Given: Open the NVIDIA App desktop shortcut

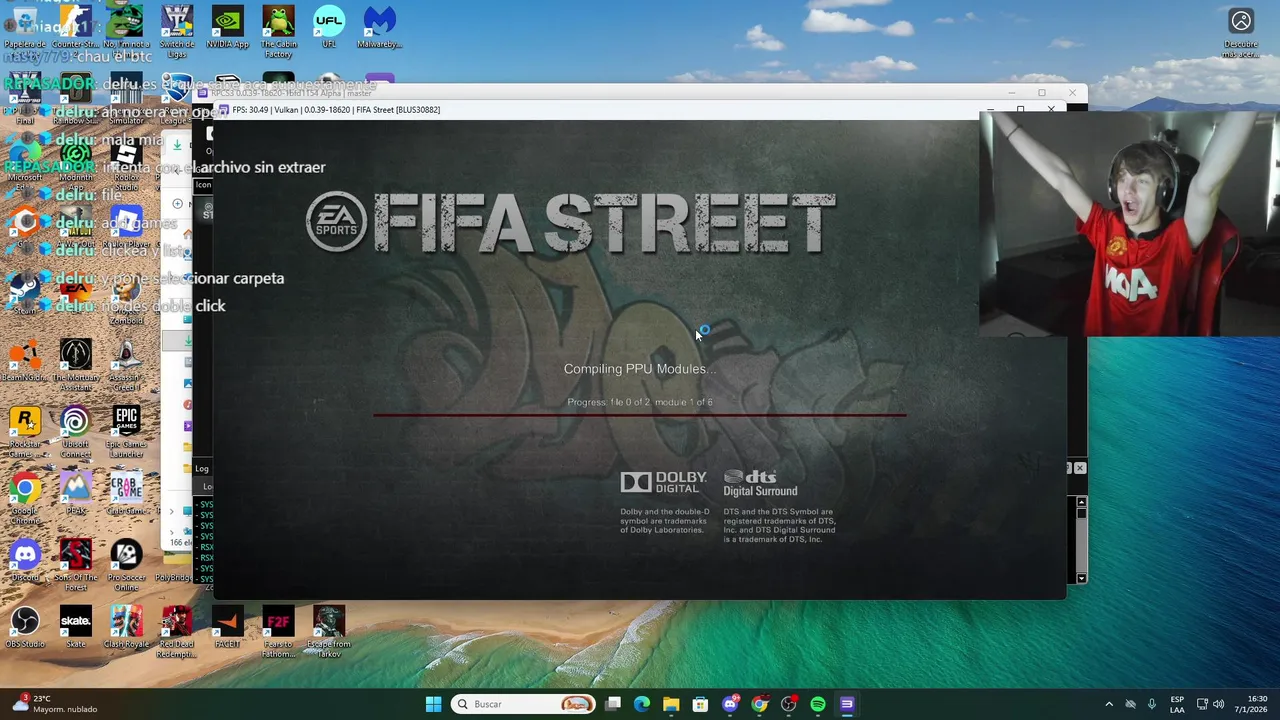Looking at the screenshot, I should pos(227,27).
